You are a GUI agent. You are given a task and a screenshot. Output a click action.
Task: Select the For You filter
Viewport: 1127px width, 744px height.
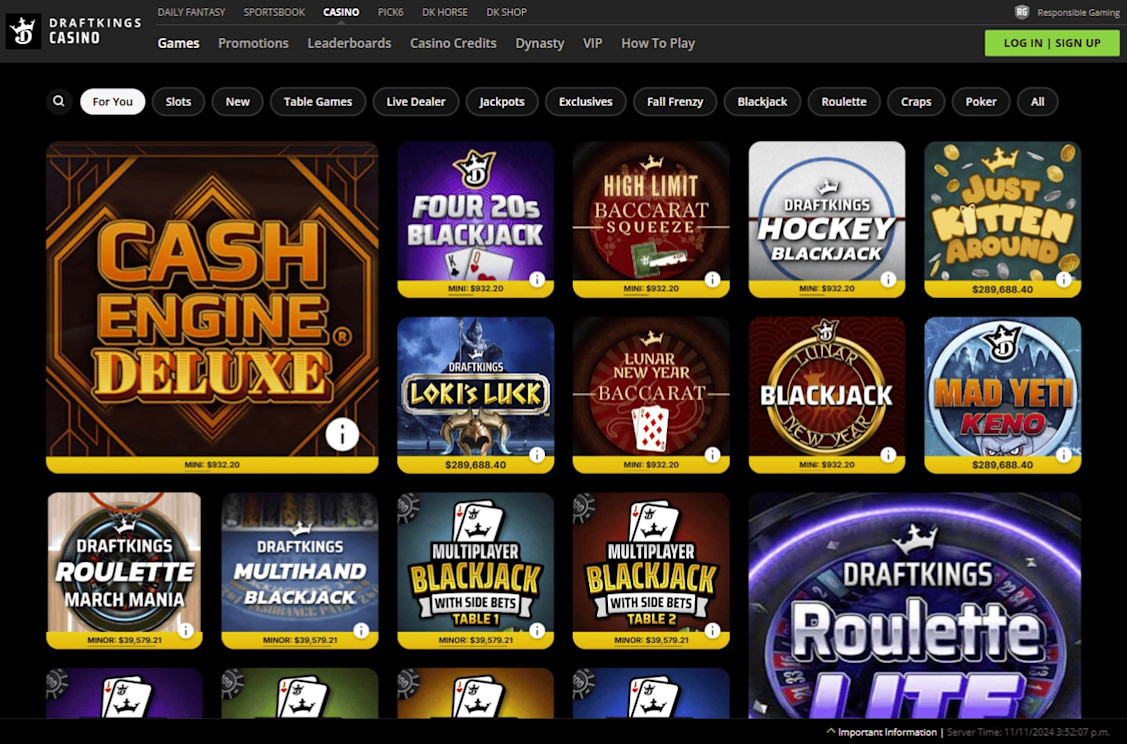pyautogui.click(x=113, y=101)
